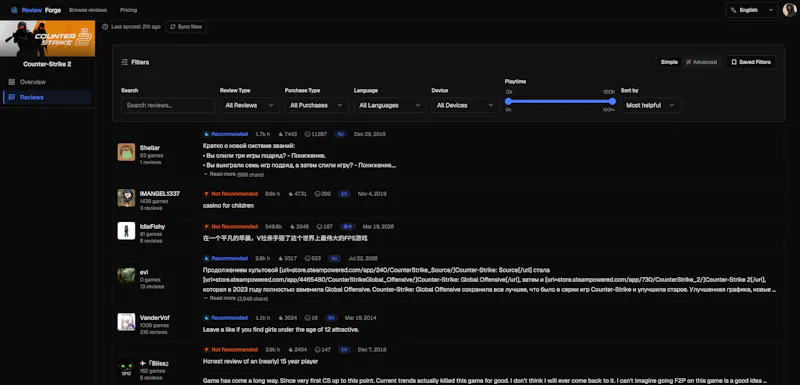Open the user profile avatar menu
This screenshot has height=385, width=800.
click(789, 10)
